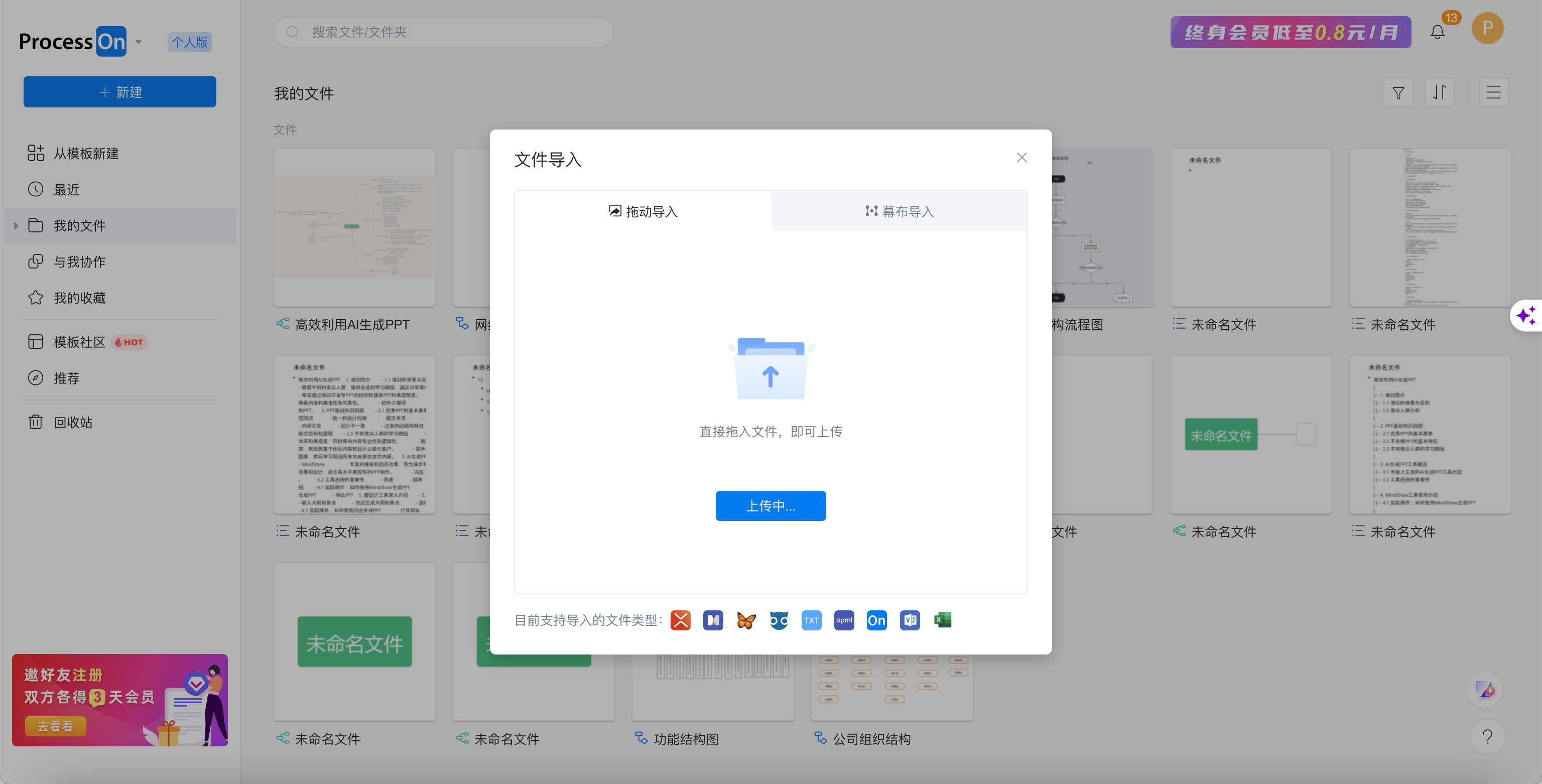Click the ProcessOn file type icon
This screenshot has height=784, width=1542.
876,620
